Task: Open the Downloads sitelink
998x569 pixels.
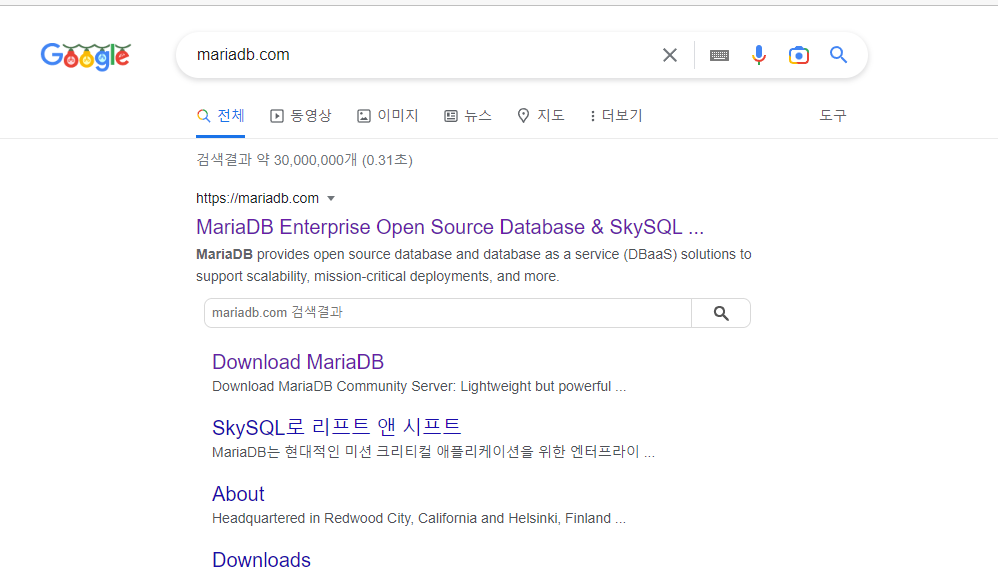Action: point(262,559)
